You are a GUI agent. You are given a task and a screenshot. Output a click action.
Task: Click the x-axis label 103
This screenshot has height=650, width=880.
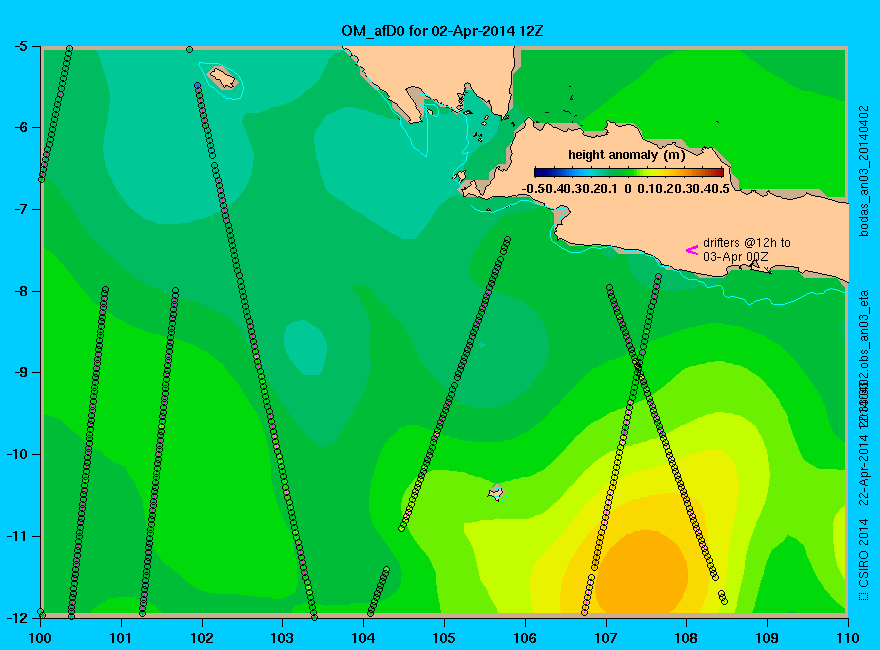282,638
